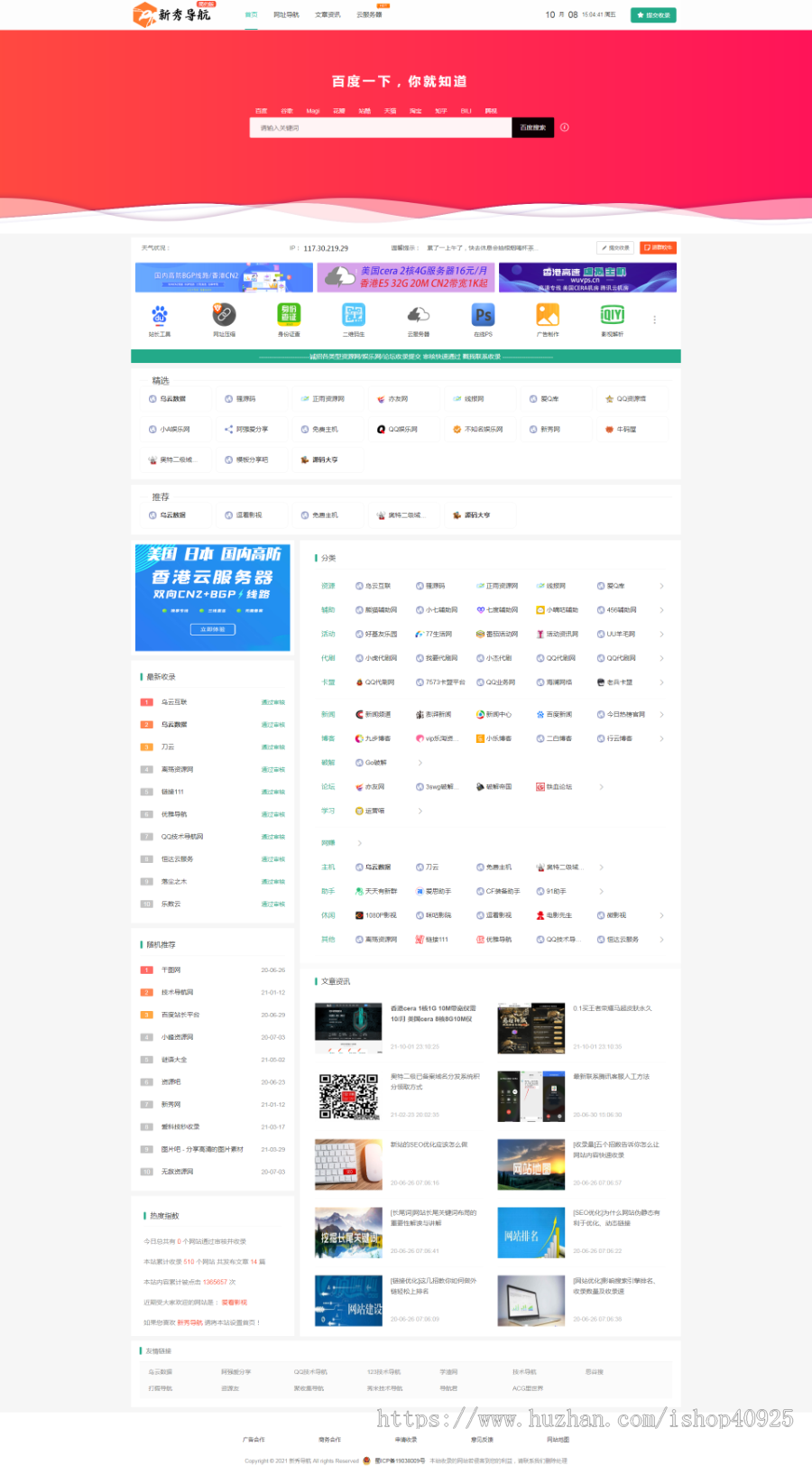Open 77生活网 in the 活动 row
This screenshot has width=812, height=1484.
(434, 634)
